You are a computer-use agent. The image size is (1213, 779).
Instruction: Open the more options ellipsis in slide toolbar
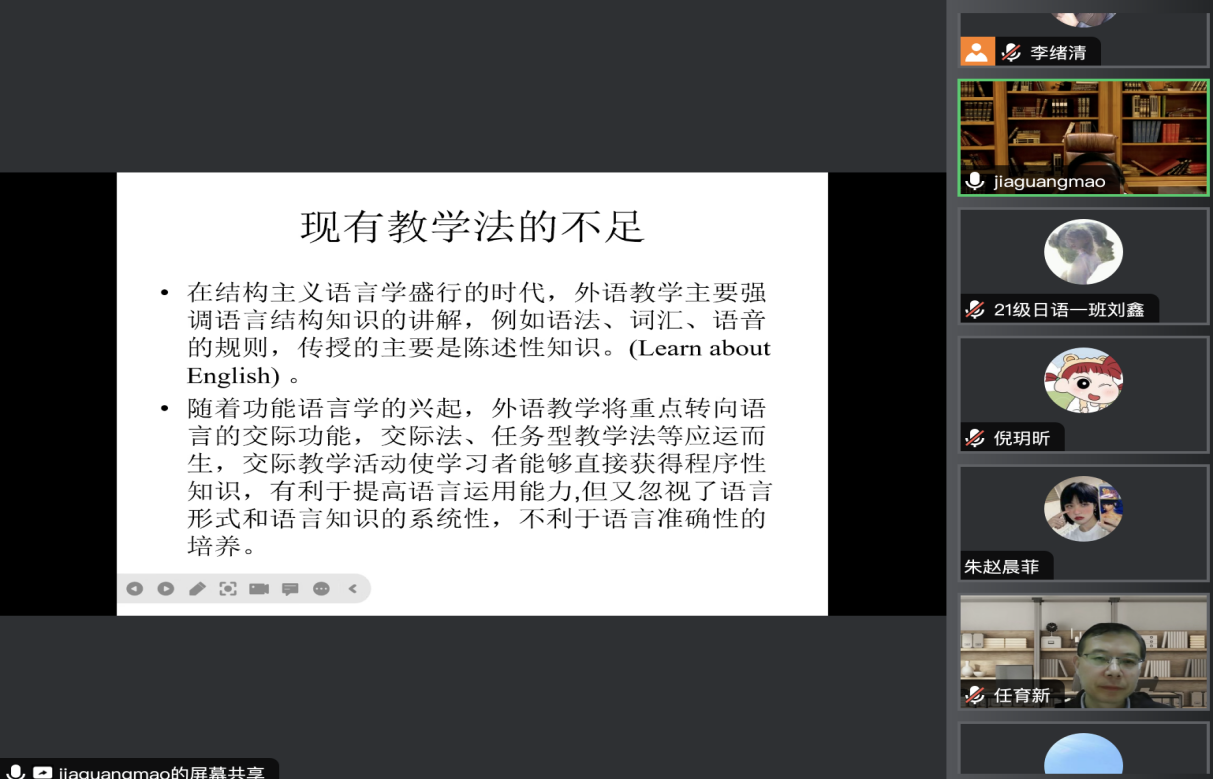pos(321,589)
